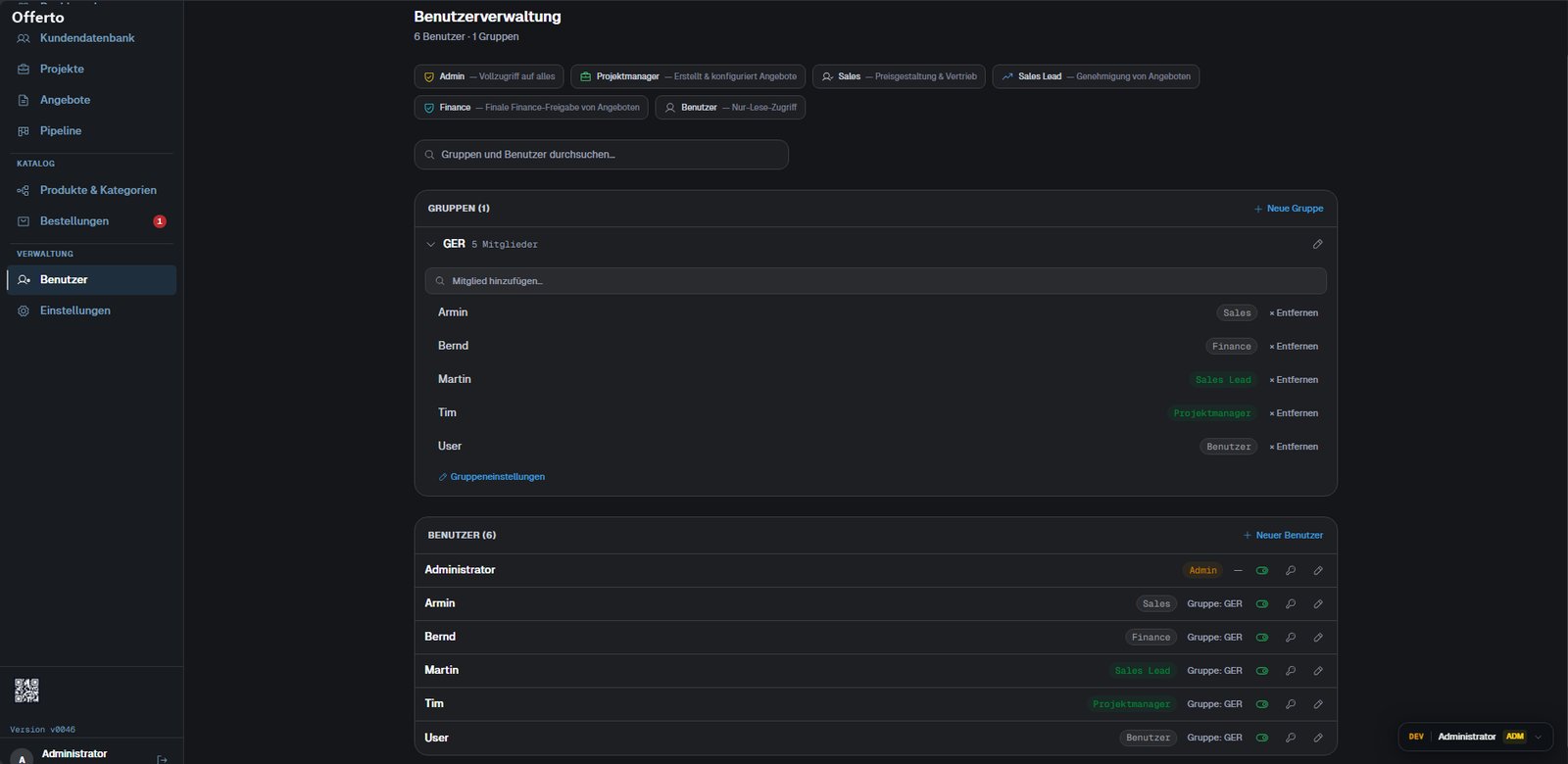The image size is (1568, 764).
Task: Click the edit pencil icon for group GER
Action: click(1317, 244)
